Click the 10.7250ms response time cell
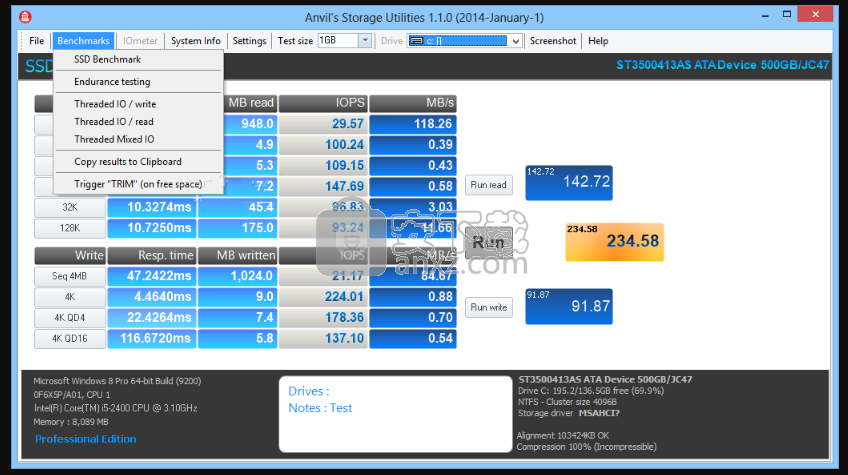The image size is (848, 475). (x=152, y=228)
